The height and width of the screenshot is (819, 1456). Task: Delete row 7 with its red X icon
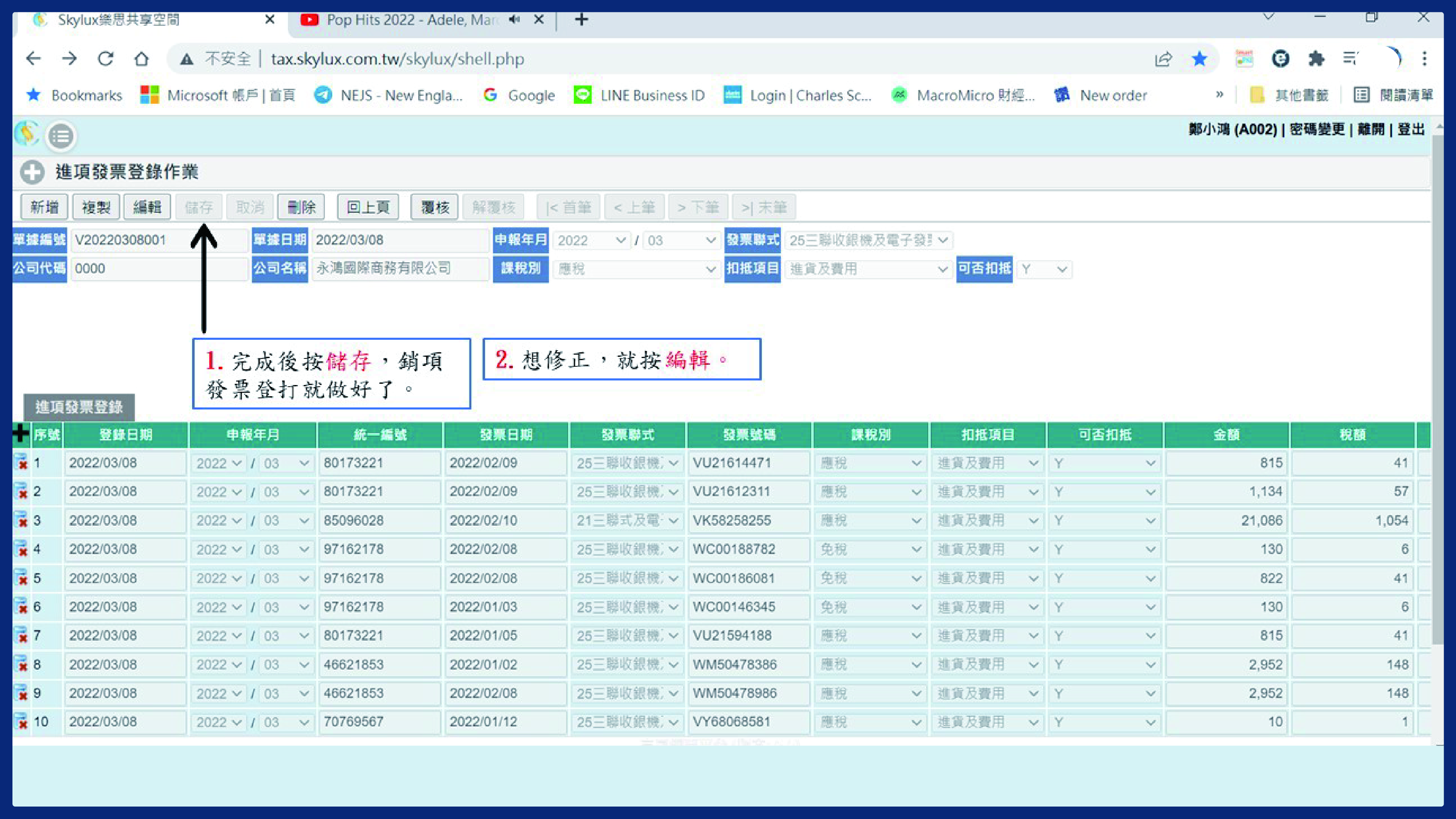[21, 635]
